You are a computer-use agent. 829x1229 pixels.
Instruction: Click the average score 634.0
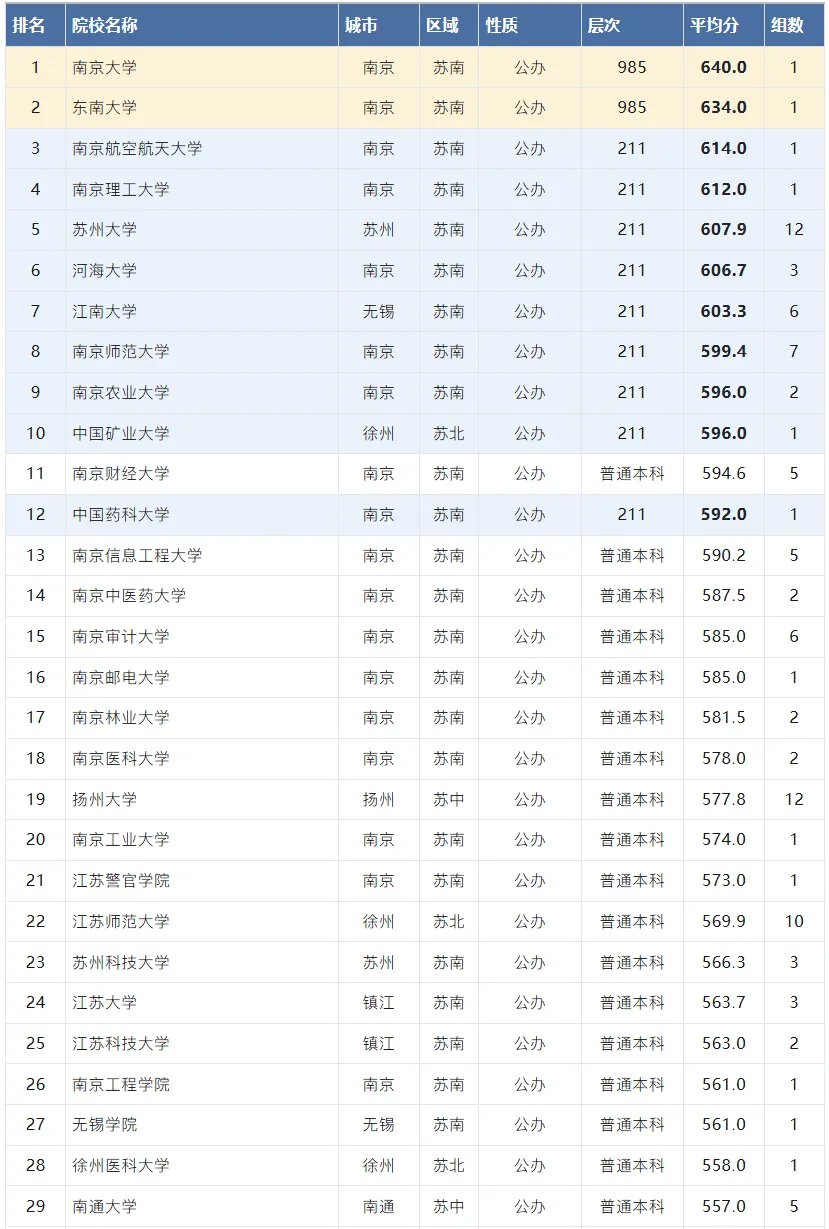(x=724, y=108)
